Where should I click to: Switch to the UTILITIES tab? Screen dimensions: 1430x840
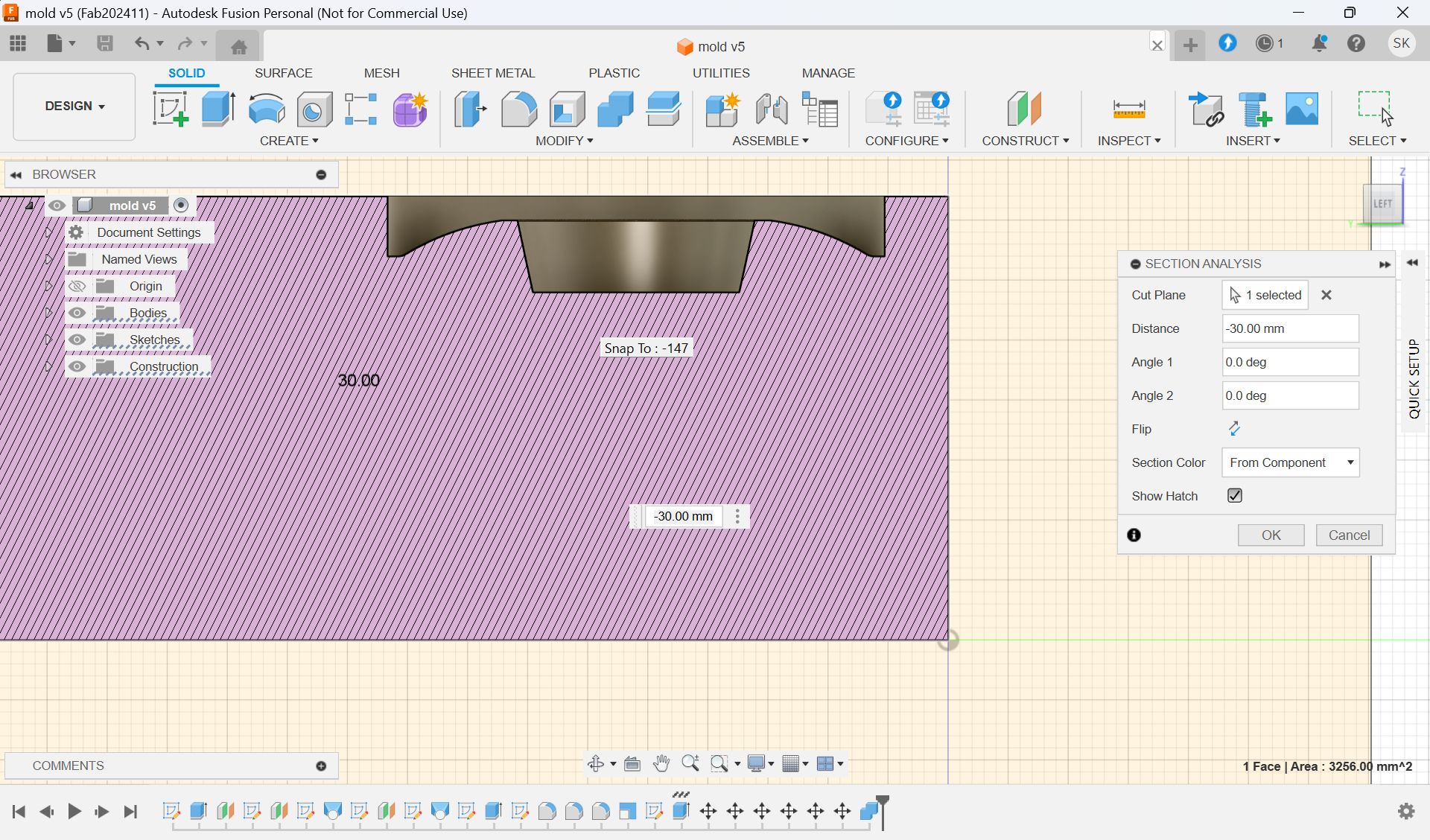(721, 73)
